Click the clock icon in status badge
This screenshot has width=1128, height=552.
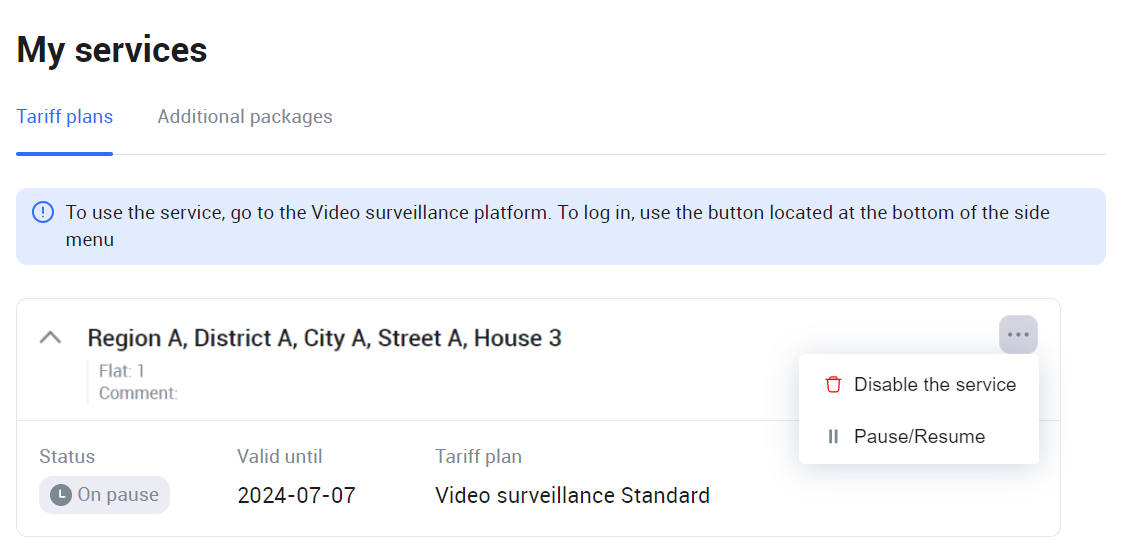61,495
